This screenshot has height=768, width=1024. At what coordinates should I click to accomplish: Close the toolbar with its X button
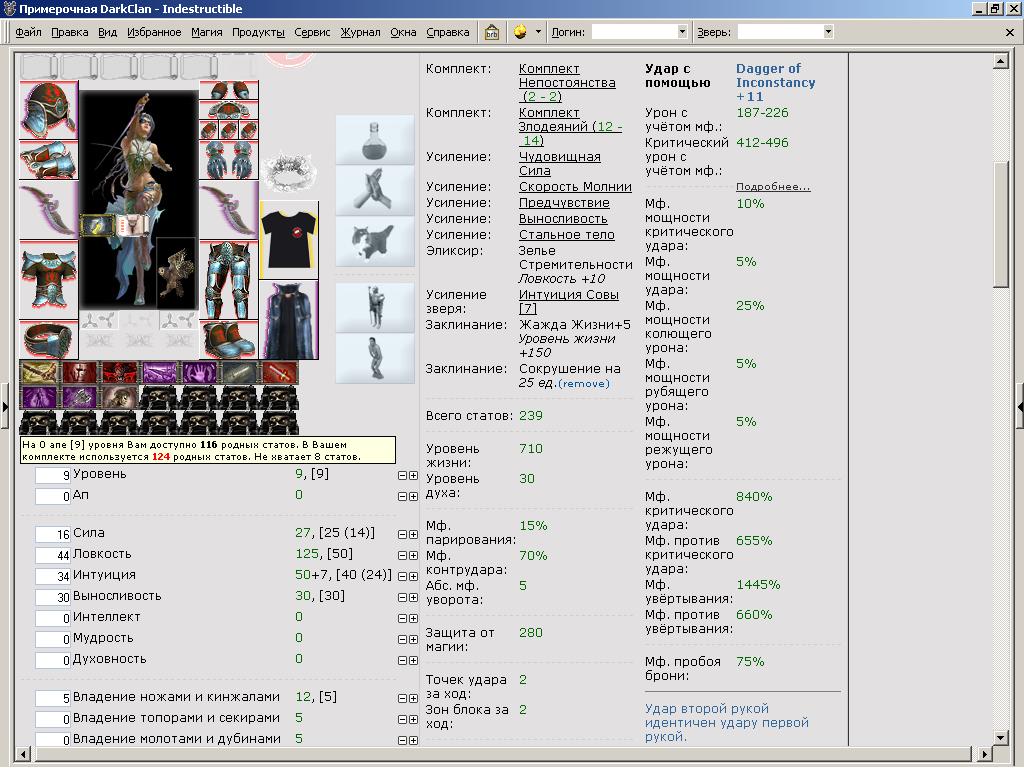pos(1010,33)
